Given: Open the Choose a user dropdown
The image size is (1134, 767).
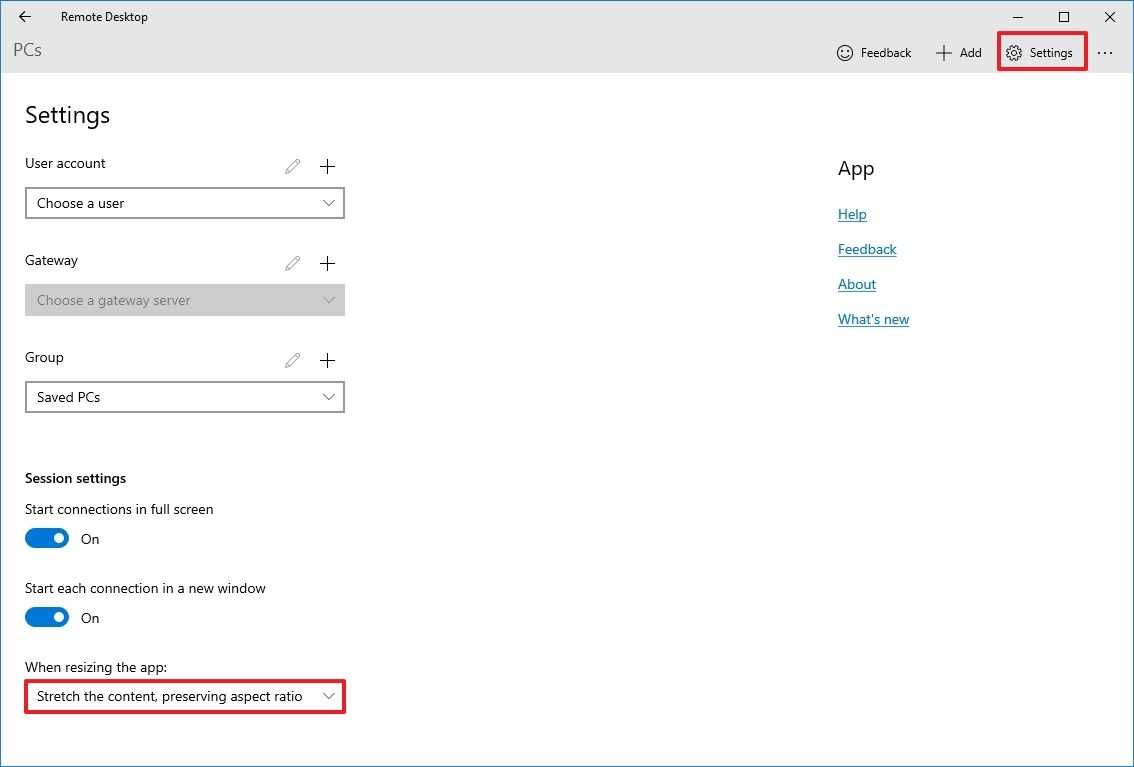Looking at the screenshot, I should (x=184, y=203).
